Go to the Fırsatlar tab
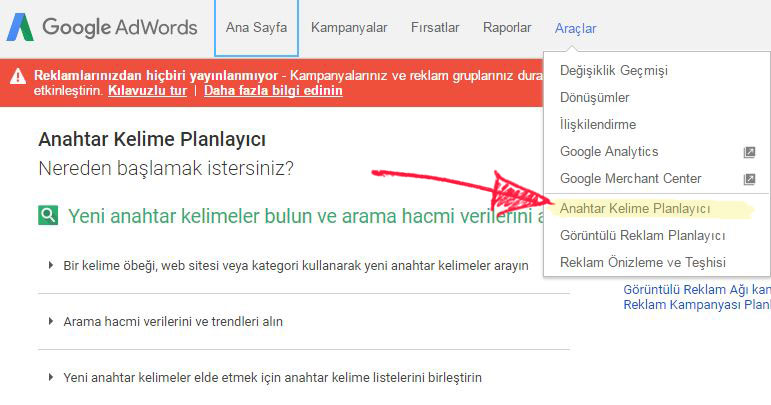Image resolution: width=771 pixels, height=405 pixels. (x=435, y=28)
